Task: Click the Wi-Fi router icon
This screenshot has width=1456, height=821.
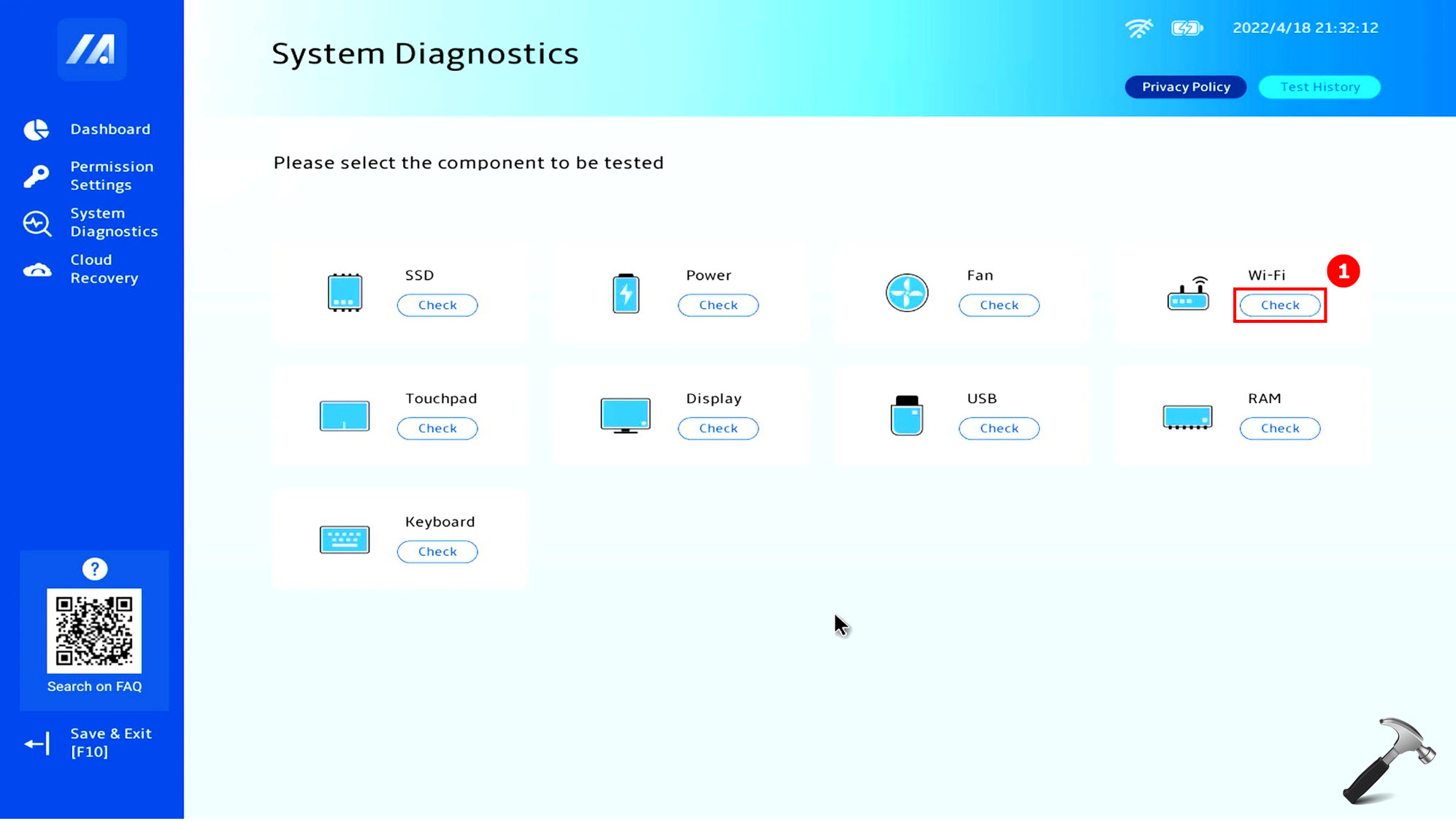Action: tap(1188, 293)
